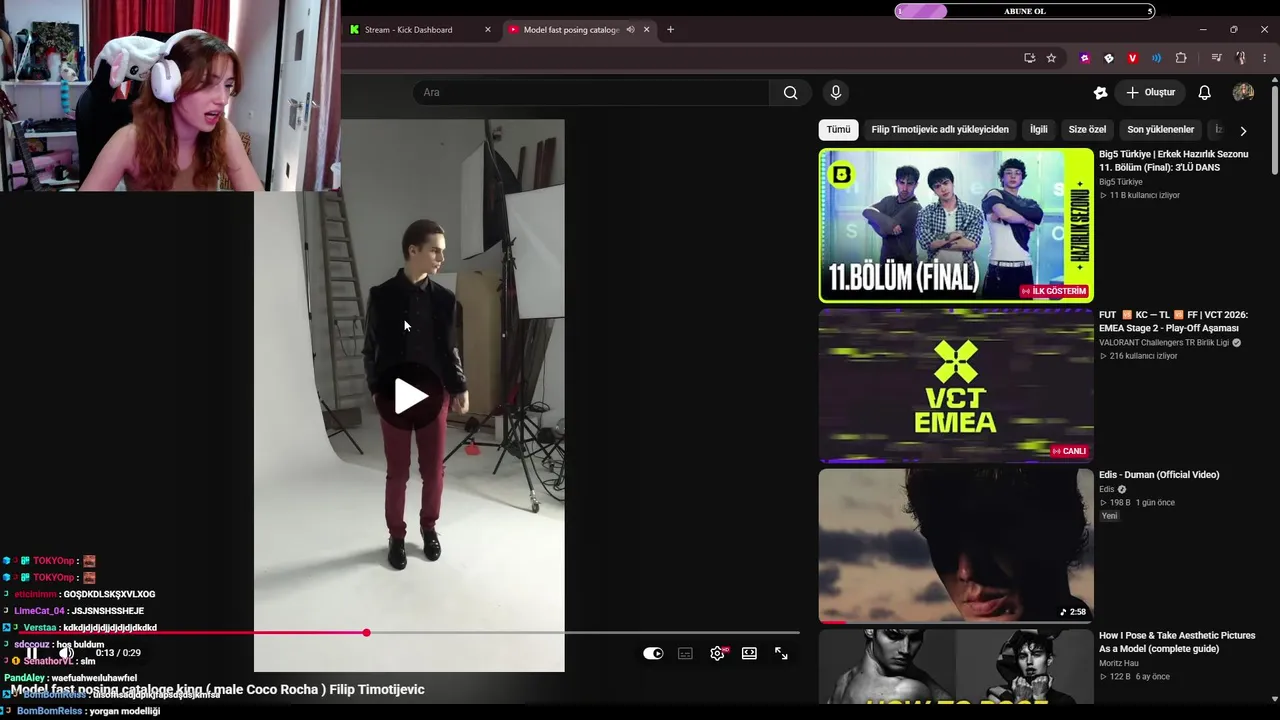1280x720 pixels.
Task: Switch to theater mode
Action: 749,654
